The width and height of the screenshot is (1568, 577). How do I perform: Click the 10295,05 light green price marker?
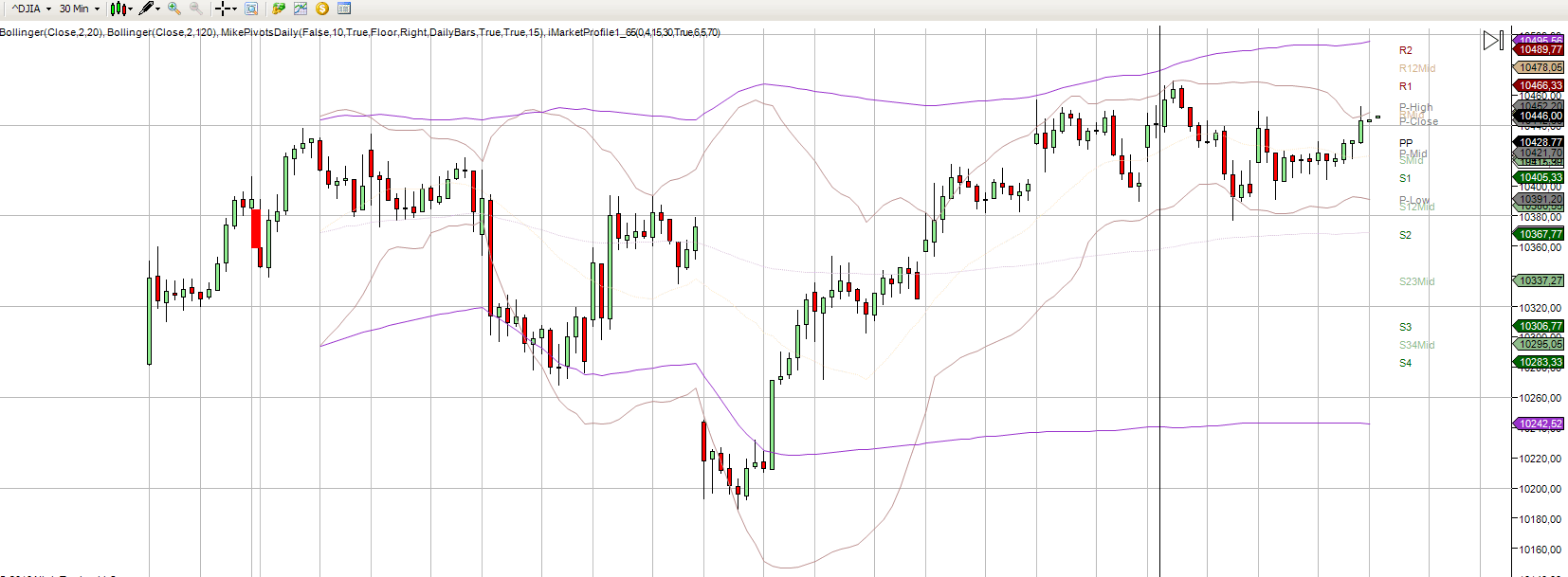point(1539,344)
